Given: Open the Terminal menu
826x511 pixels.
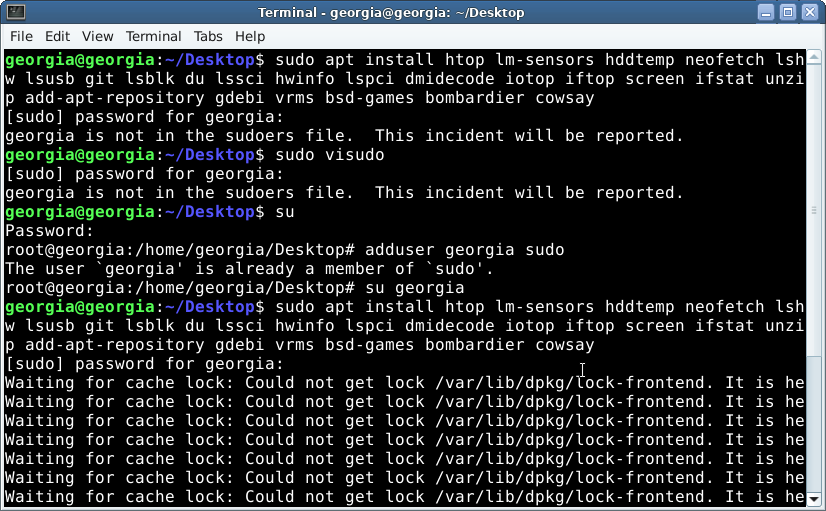Looking at the screenshot, I should pos(153,36).
